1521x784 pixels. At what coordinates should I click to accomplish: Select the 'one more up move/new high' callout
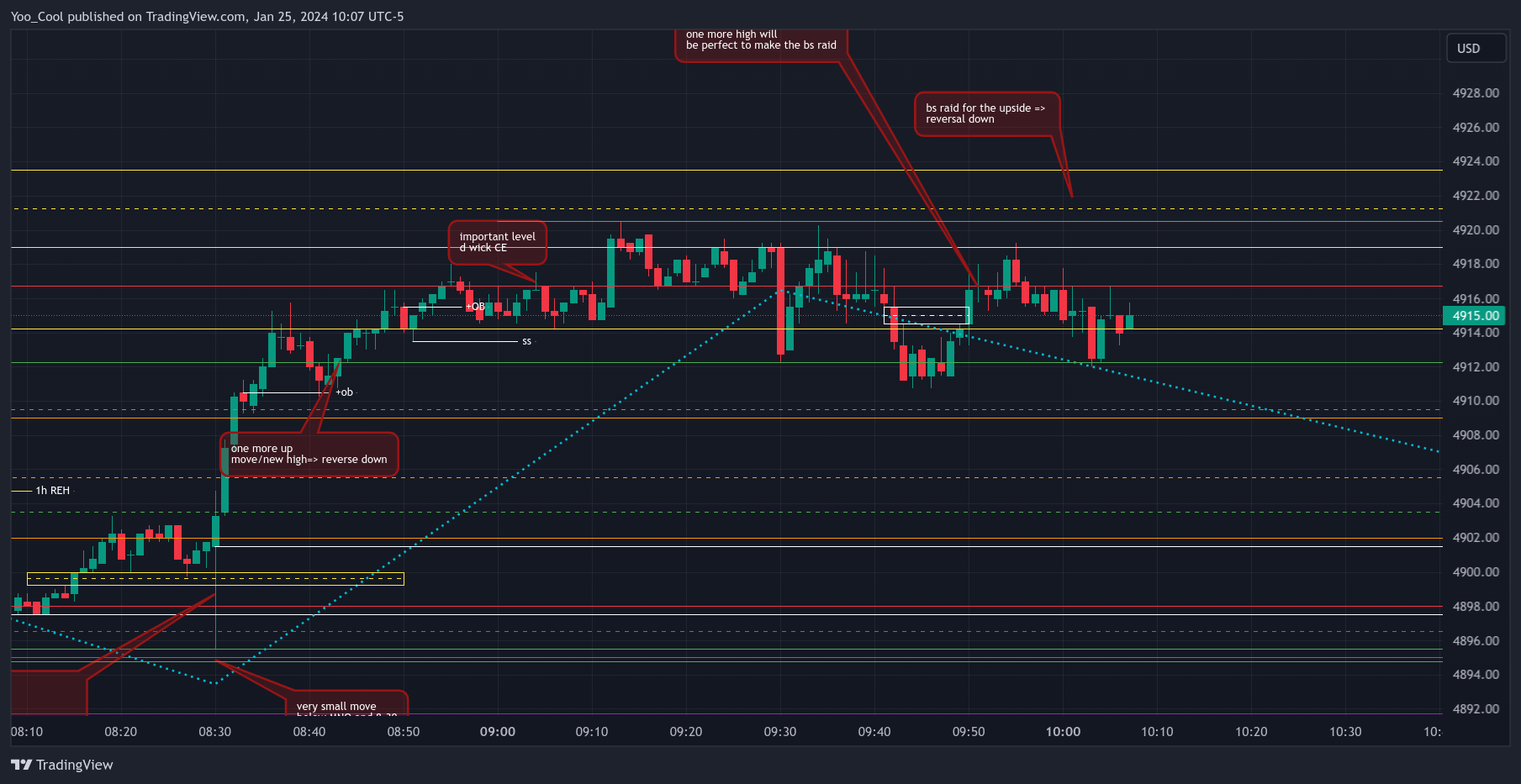click(309, 454)
